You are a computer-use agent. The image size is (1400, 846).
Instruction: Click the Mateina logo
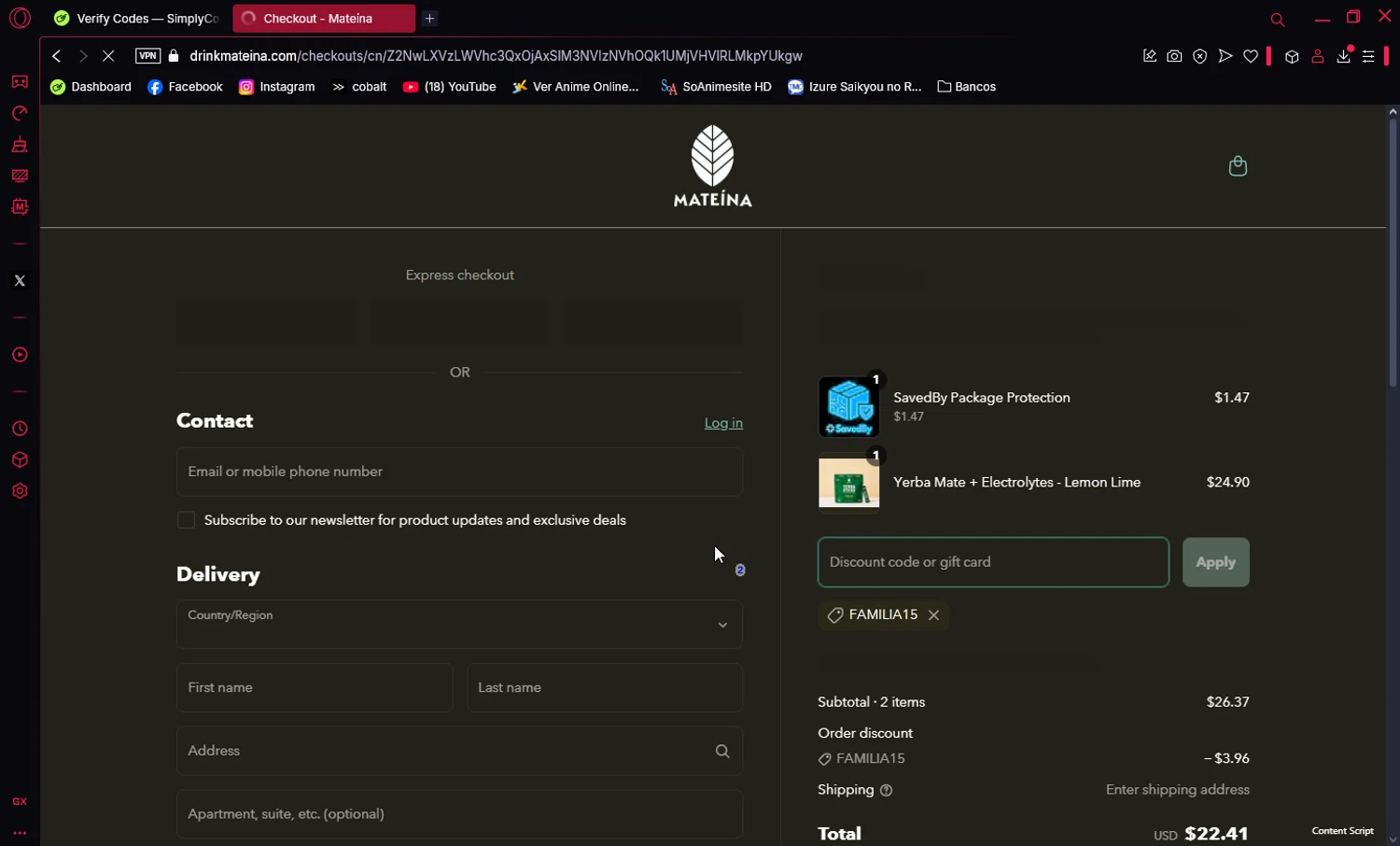coord(713,166)
